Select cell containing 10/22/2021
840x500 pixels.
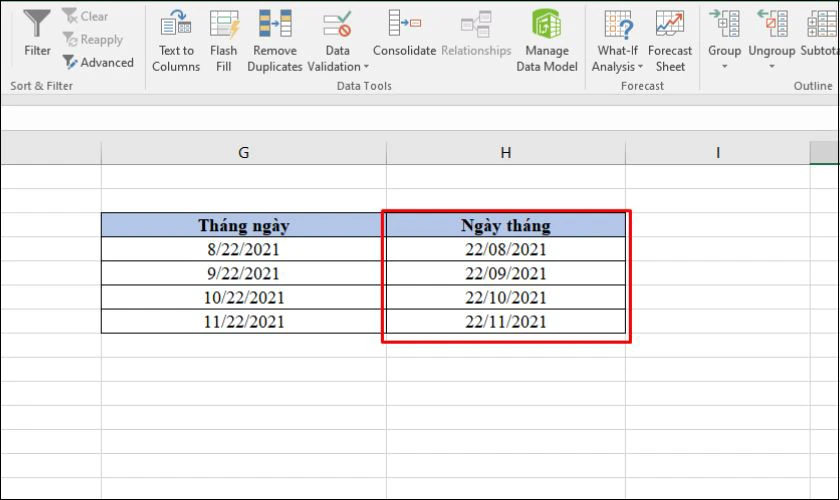point(244,297)
